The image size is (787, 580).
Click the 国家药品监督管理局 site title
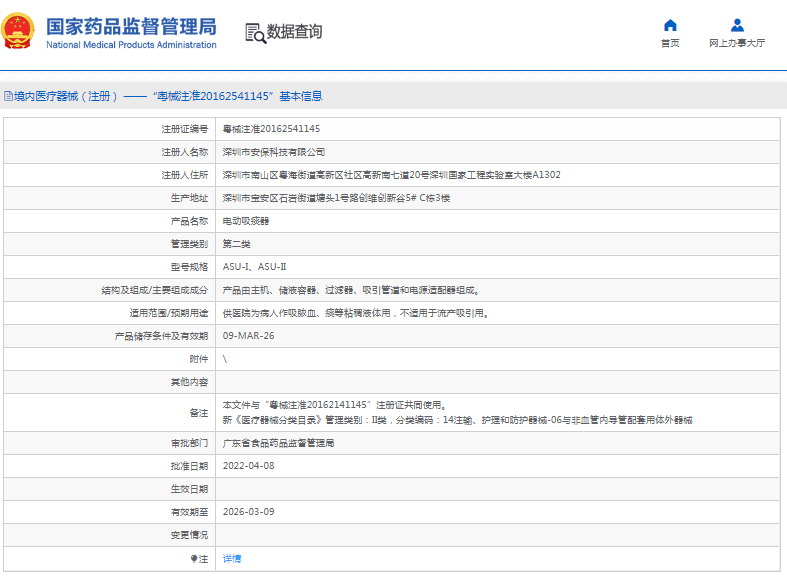pos(131,24)
